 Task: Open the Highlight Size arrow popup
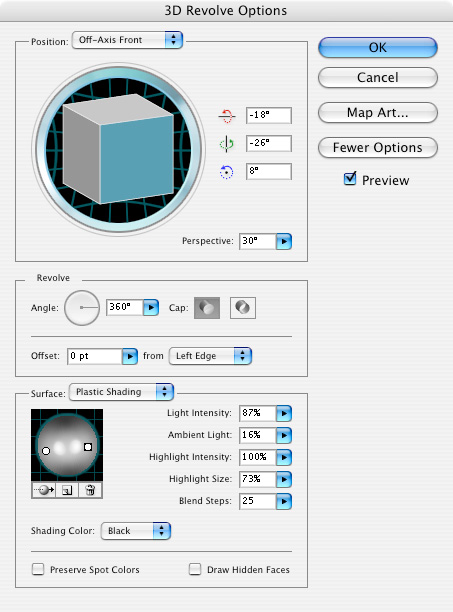284,479
